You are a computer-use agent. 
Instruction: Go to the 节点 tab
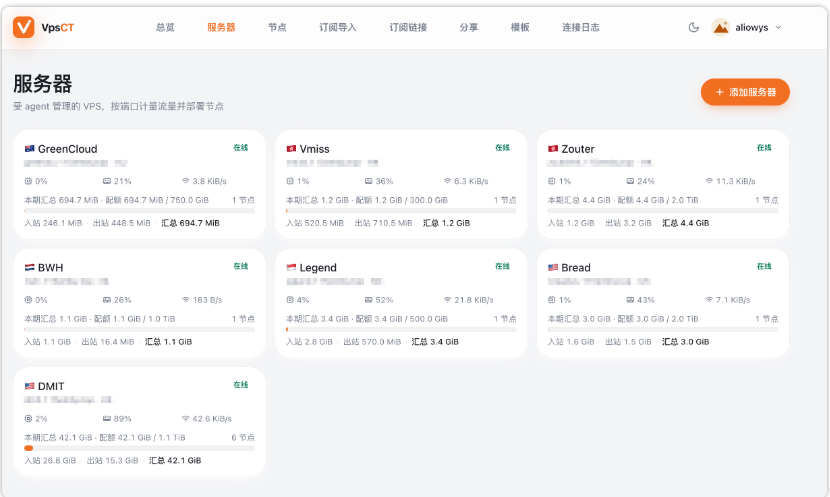(x=277, y=28)
